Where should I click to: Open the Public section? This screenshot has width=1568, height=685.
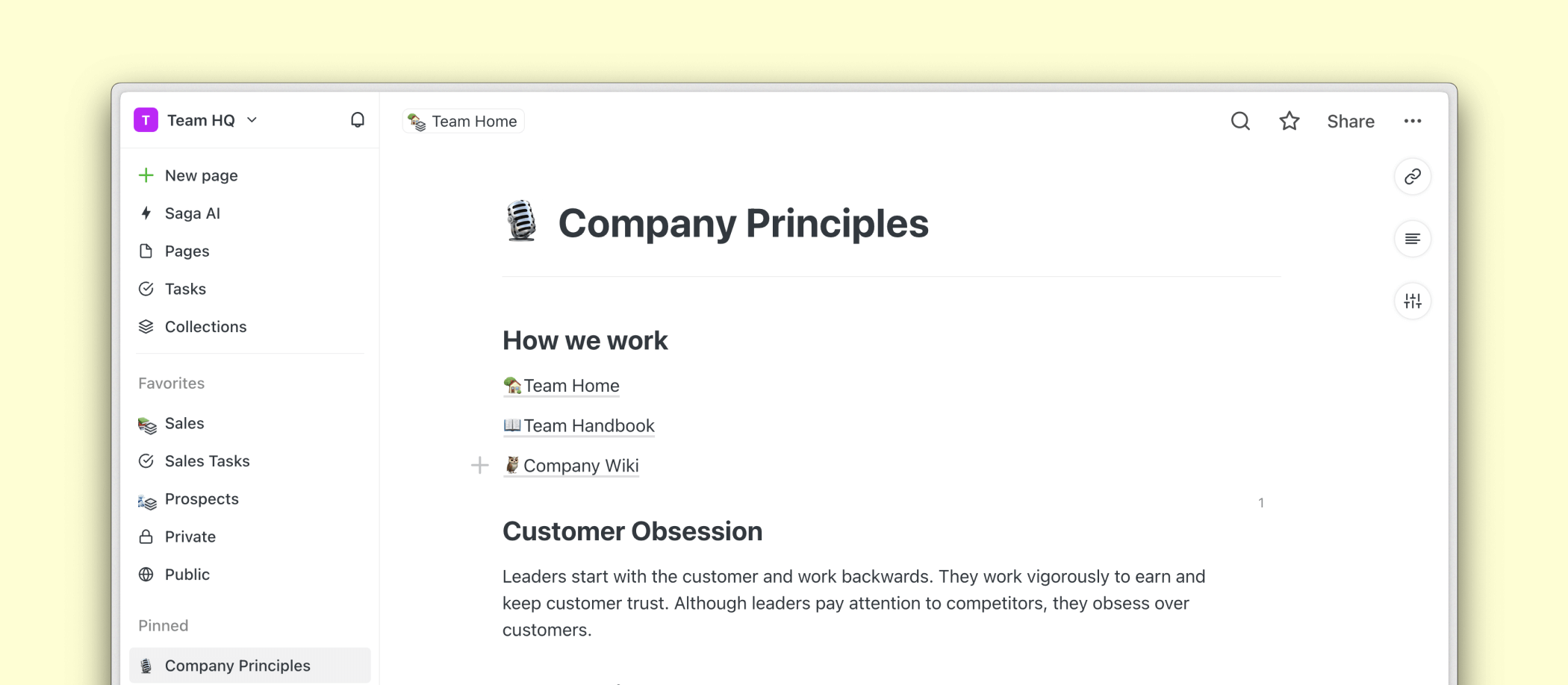187,574
